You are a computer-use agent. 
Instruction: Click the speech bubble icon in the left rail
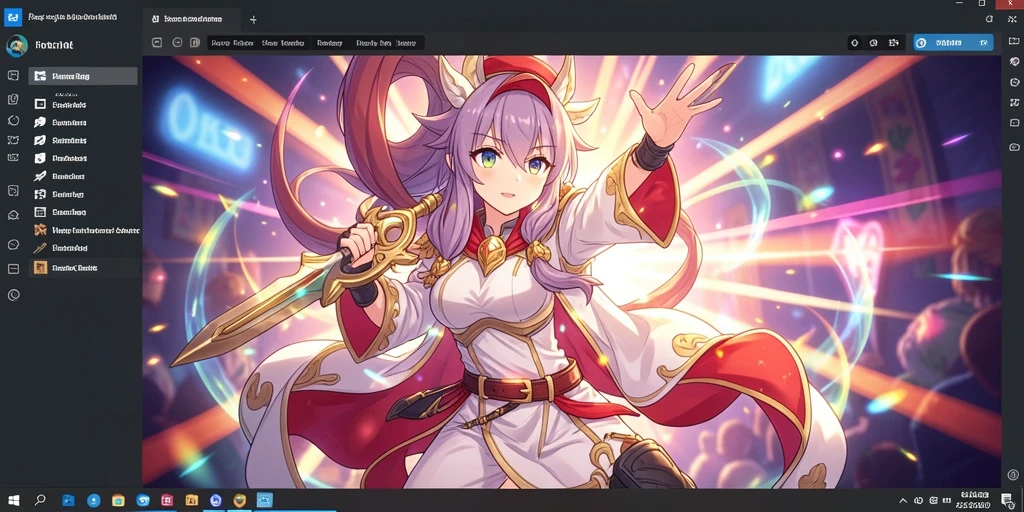coord(13,244)
